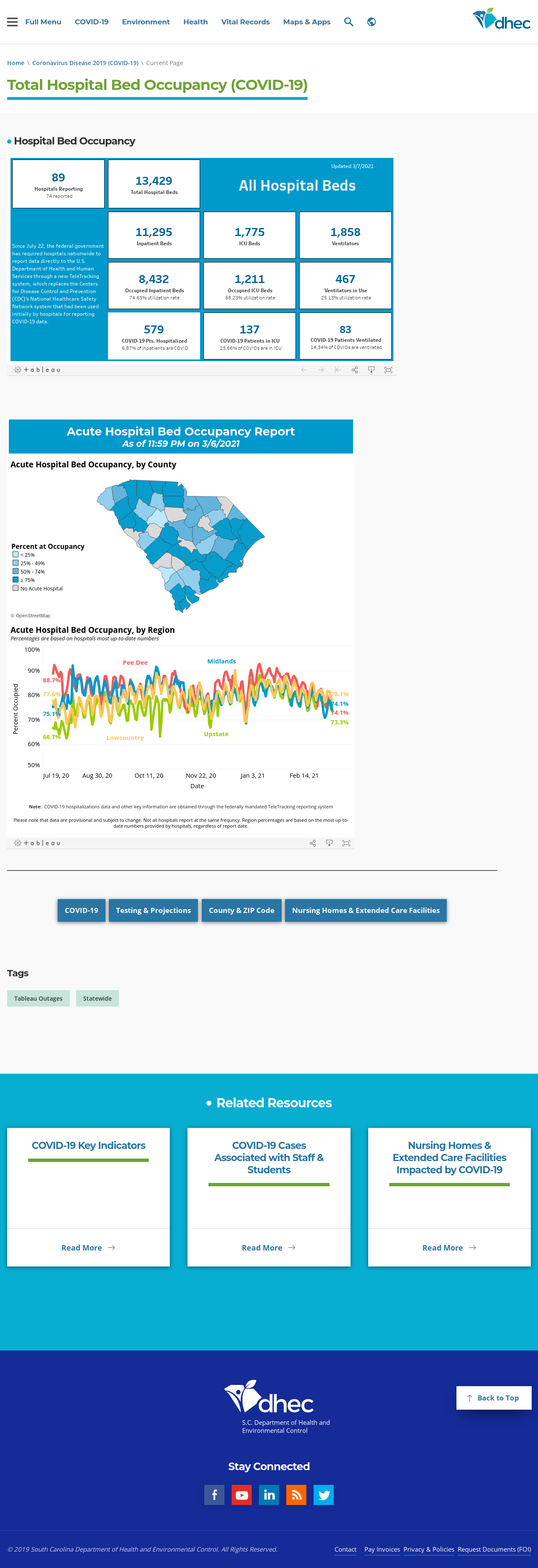The height and width of the screenshot is (1568, 538).
Task: Click Read More under COVID-19 Key Indicators
Action: pyautogui.click(x=88, y=1247)
